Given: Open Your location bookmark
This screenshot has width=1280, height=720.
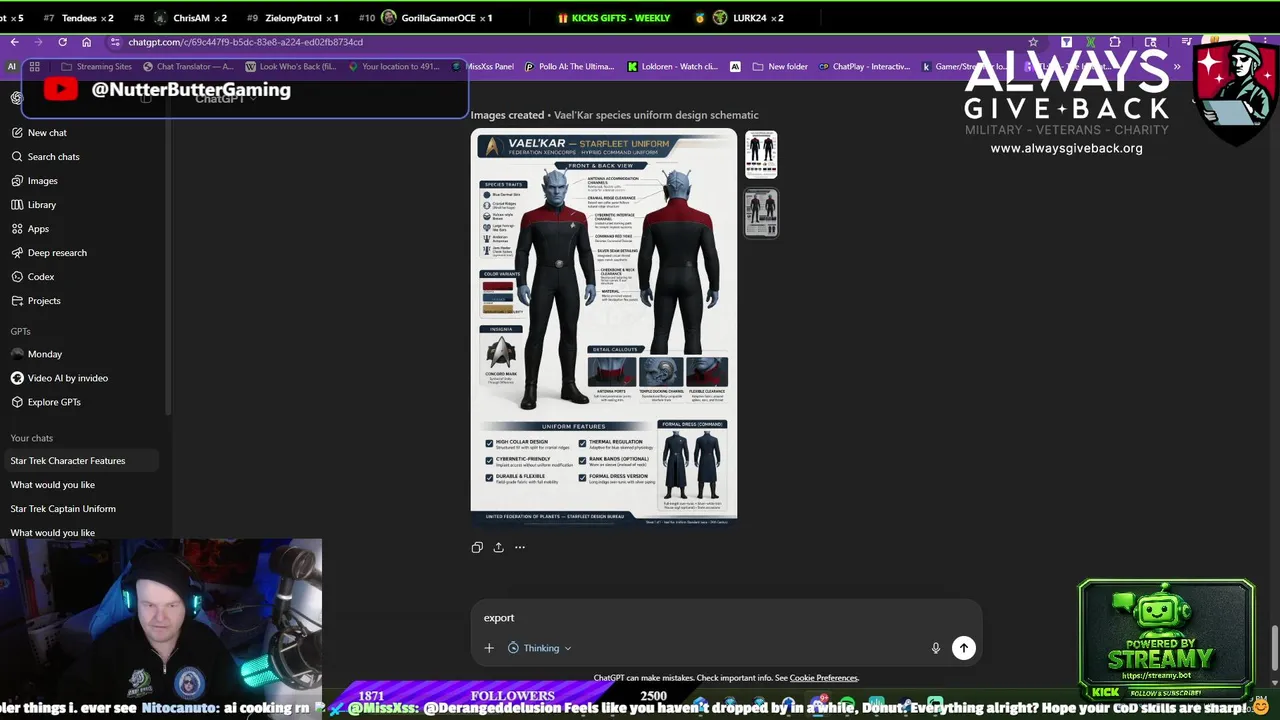Looking at the screenshot, I should click(x=394, y=66).
